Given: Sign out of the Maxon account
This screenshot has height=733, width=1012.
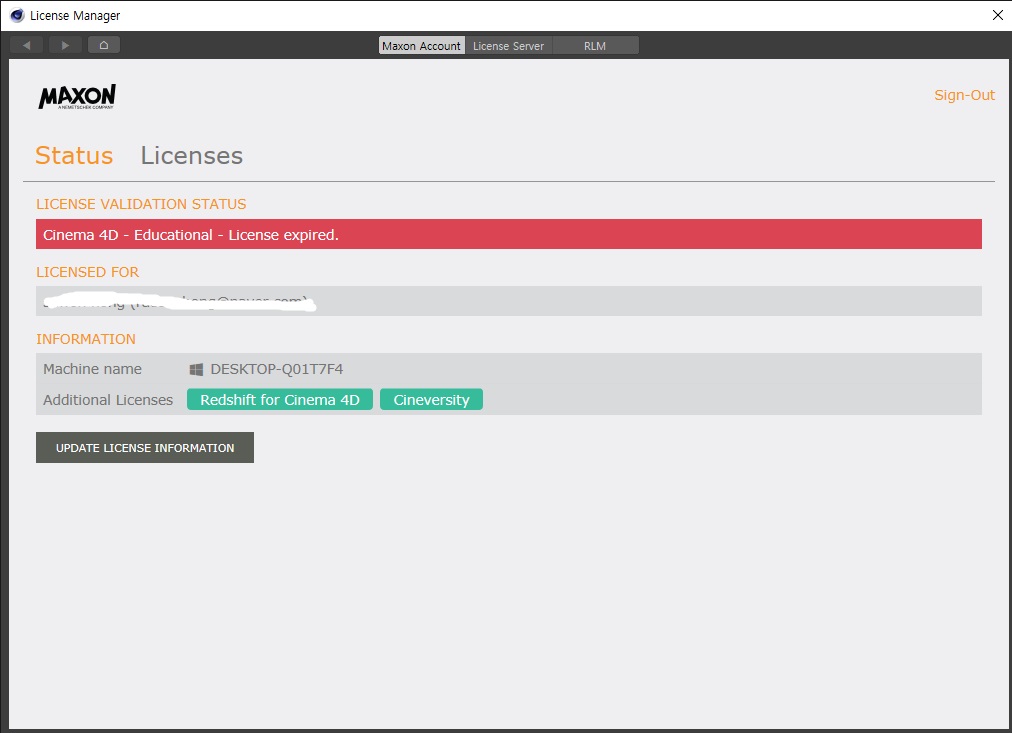Looking at the screenshot, I should tap(964, 95).
